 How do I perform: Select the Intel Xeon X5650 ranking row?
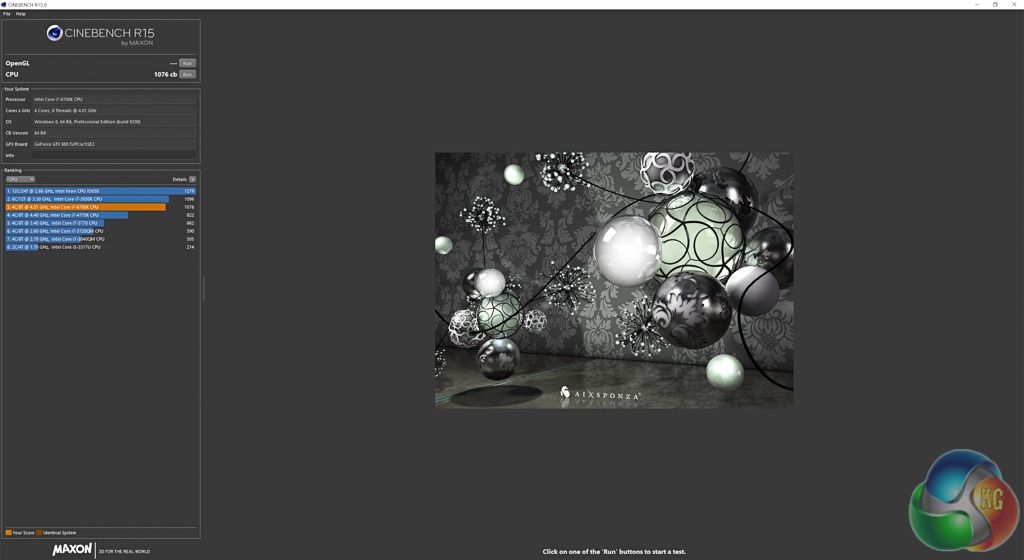coord(101,191)
